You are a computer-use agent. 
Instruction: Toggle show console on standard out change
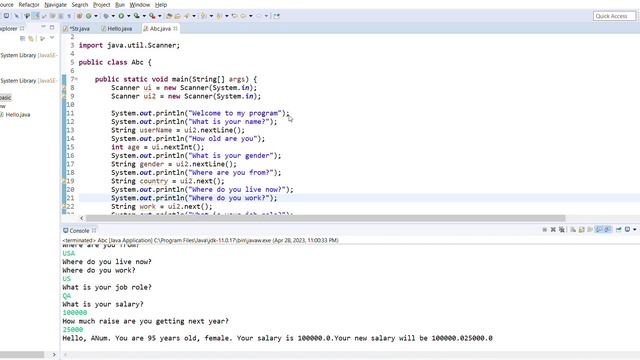[598, 230]
